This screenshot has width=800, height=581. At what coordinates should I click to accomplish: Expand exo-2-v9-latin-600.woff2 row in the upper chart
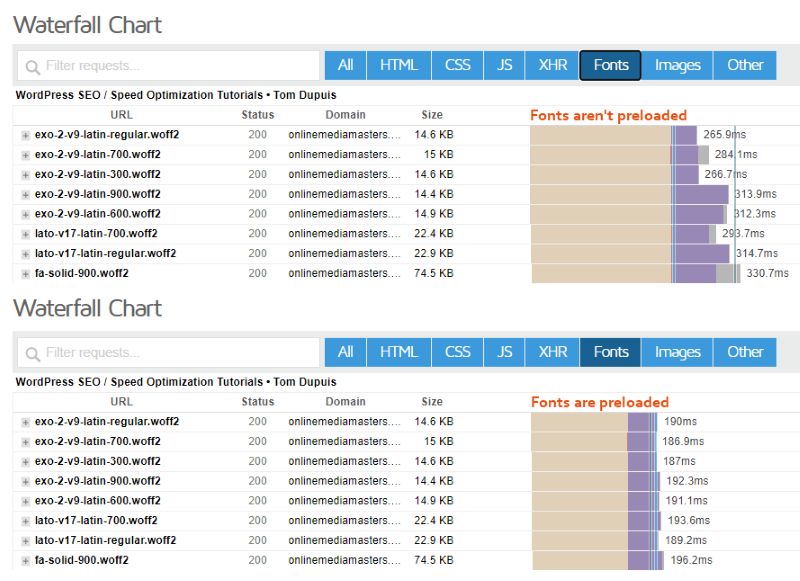point(25,214)
